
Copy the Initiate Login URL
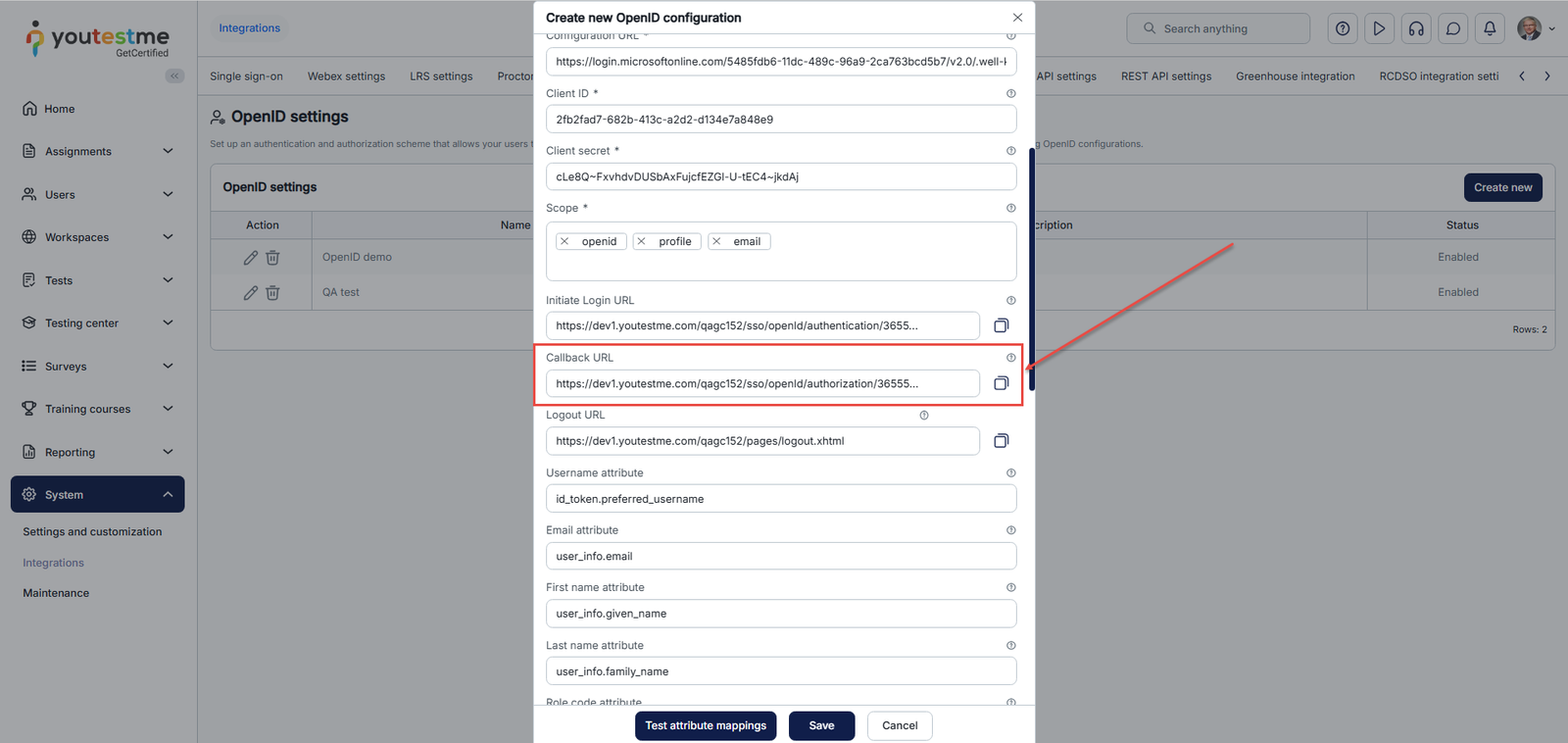1001,325
